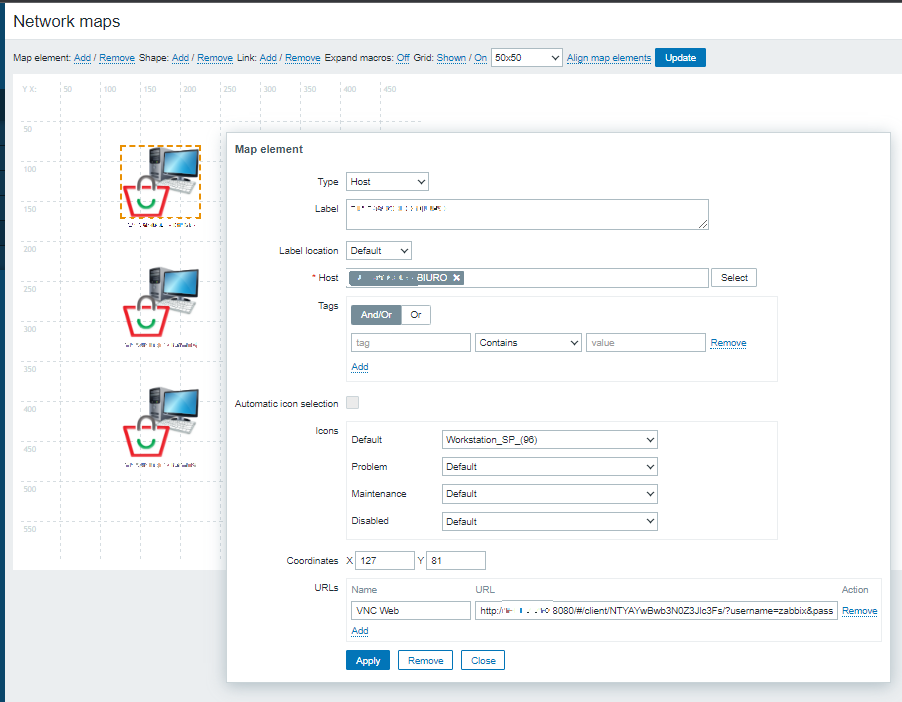This screenshot has height=702, width=902.
Task: Apply the map element changes
Action: point(368,660)
